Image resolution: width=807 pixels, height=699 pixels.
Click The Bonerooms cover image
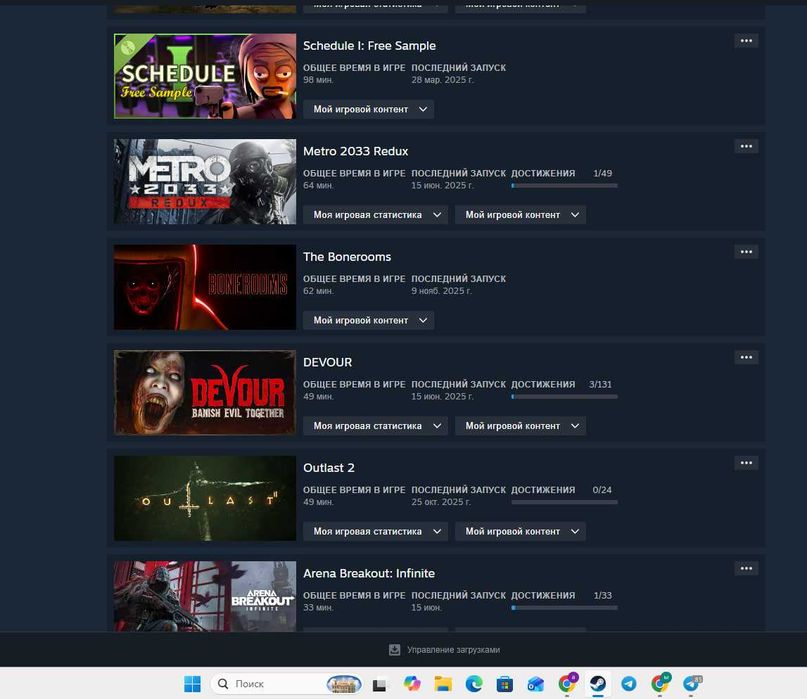pos(205,287)
